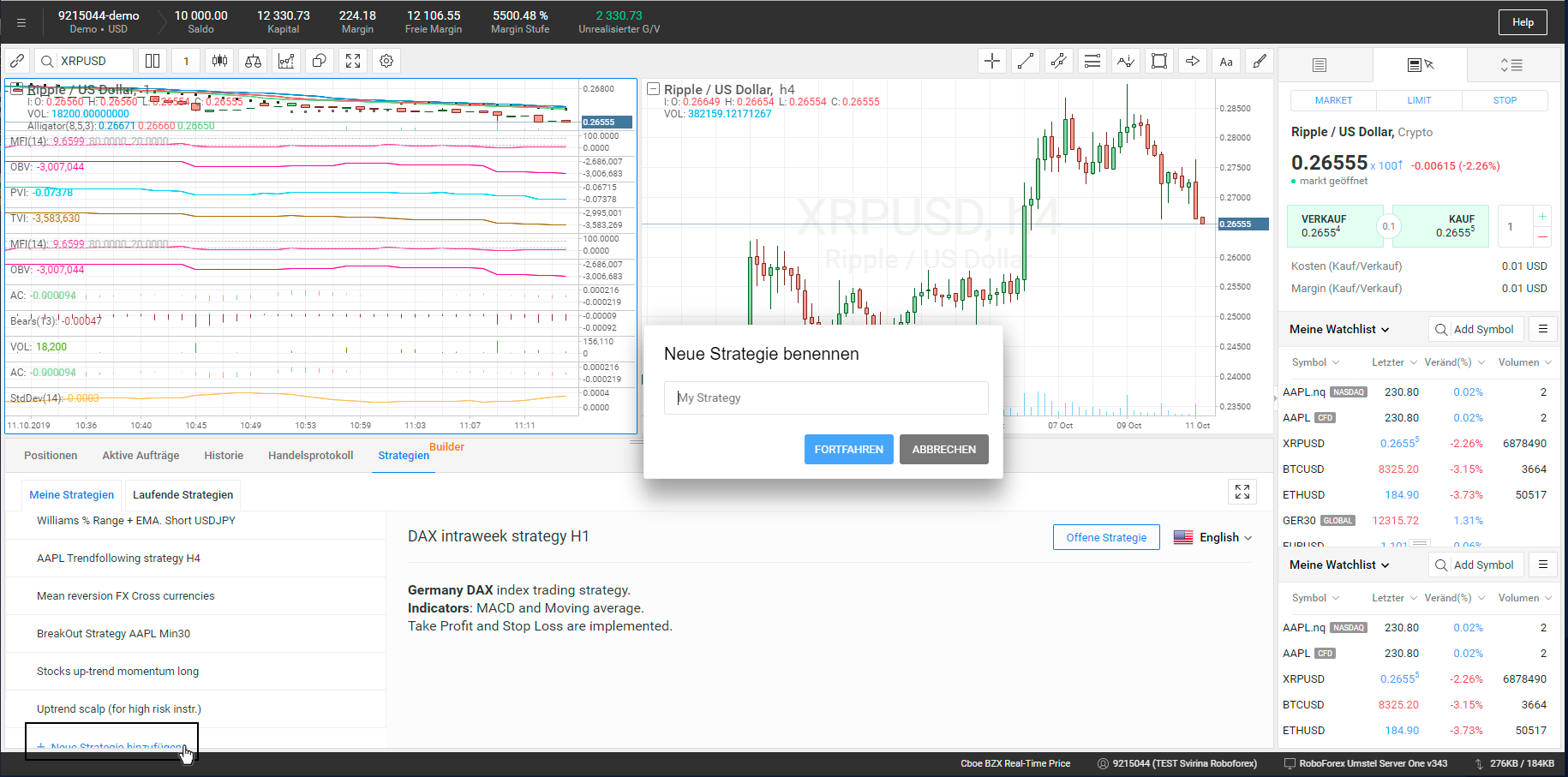
Task: Select the MARKET order type
Action: (1333, 100)
